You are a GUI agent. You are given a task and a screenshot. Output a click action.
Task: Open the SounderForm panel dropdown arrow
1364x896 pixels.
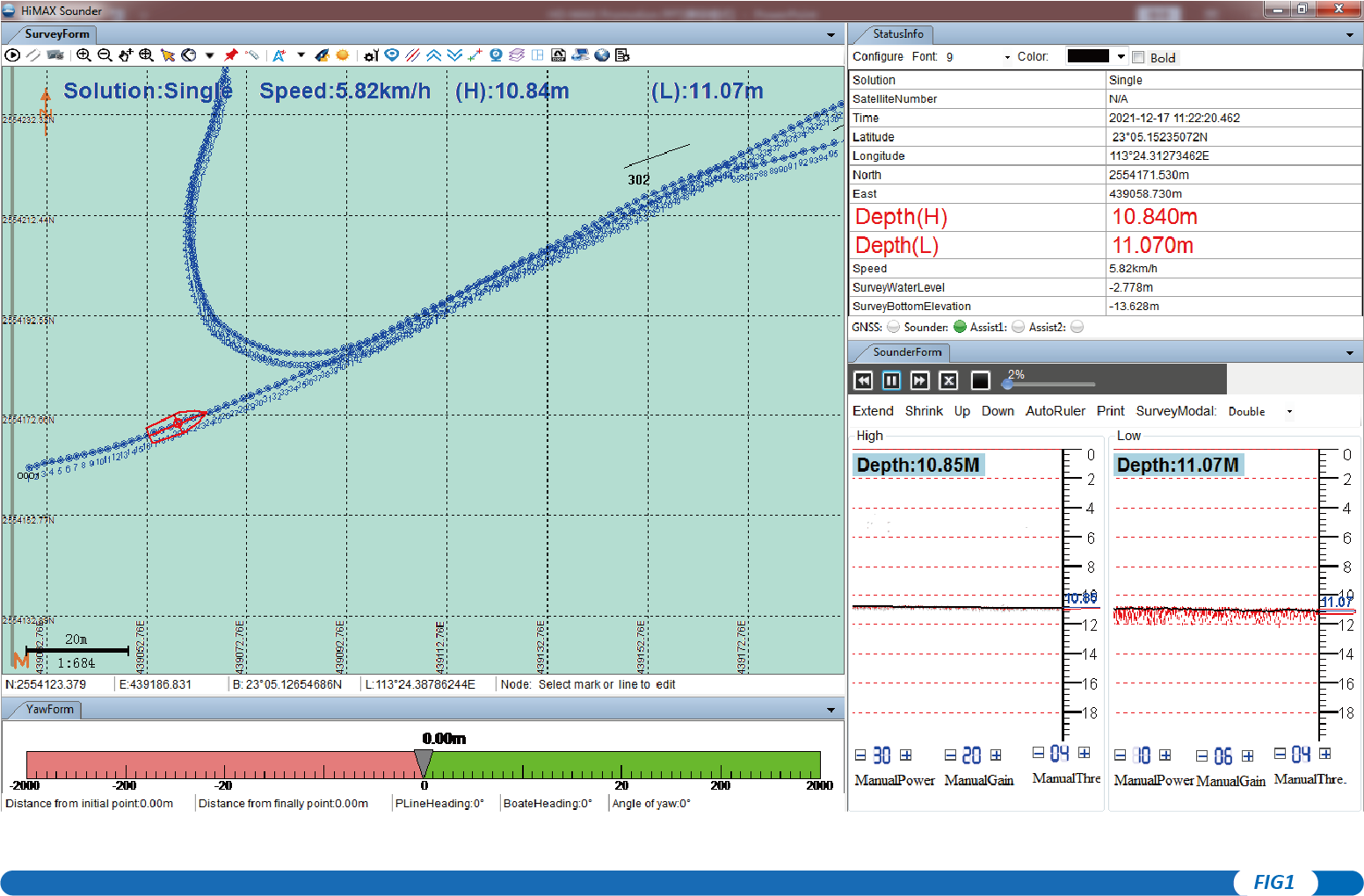coord(1350,353)
